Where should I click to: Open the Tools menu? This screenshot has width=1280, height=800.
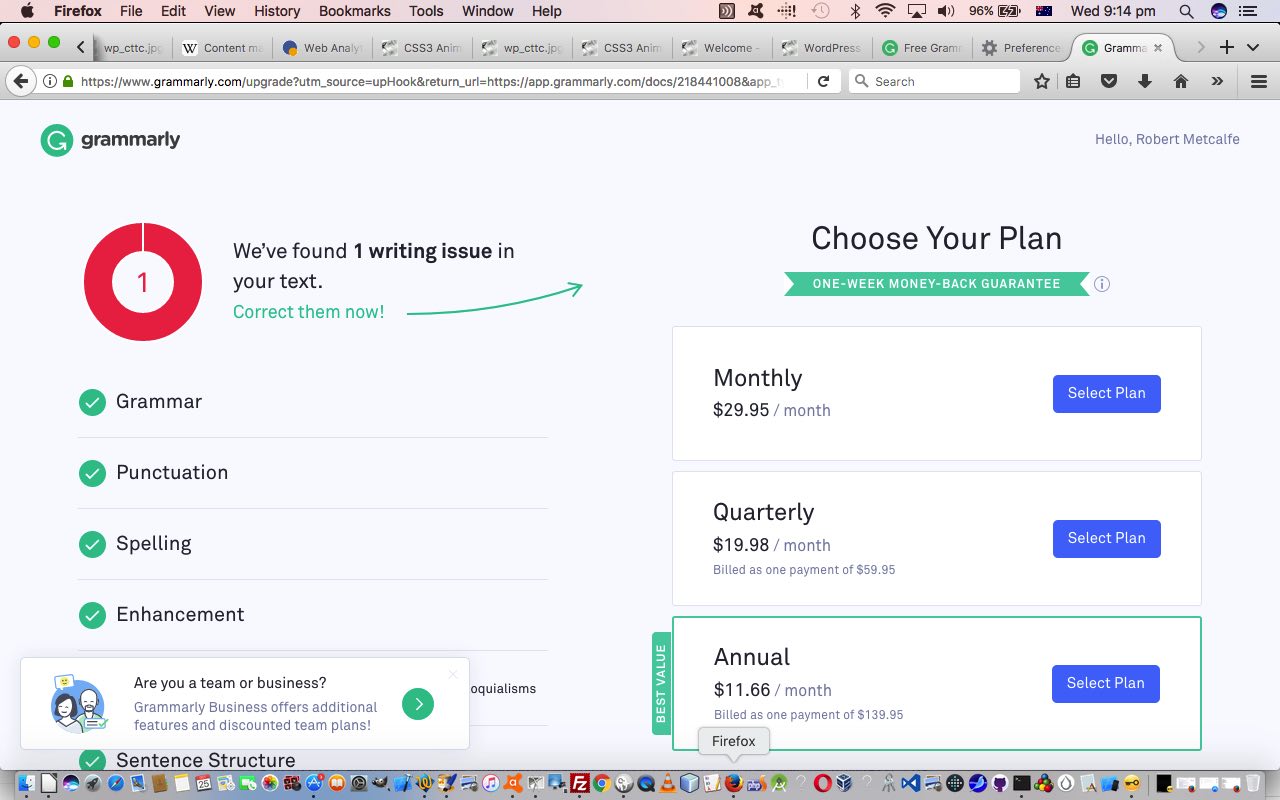426,11
